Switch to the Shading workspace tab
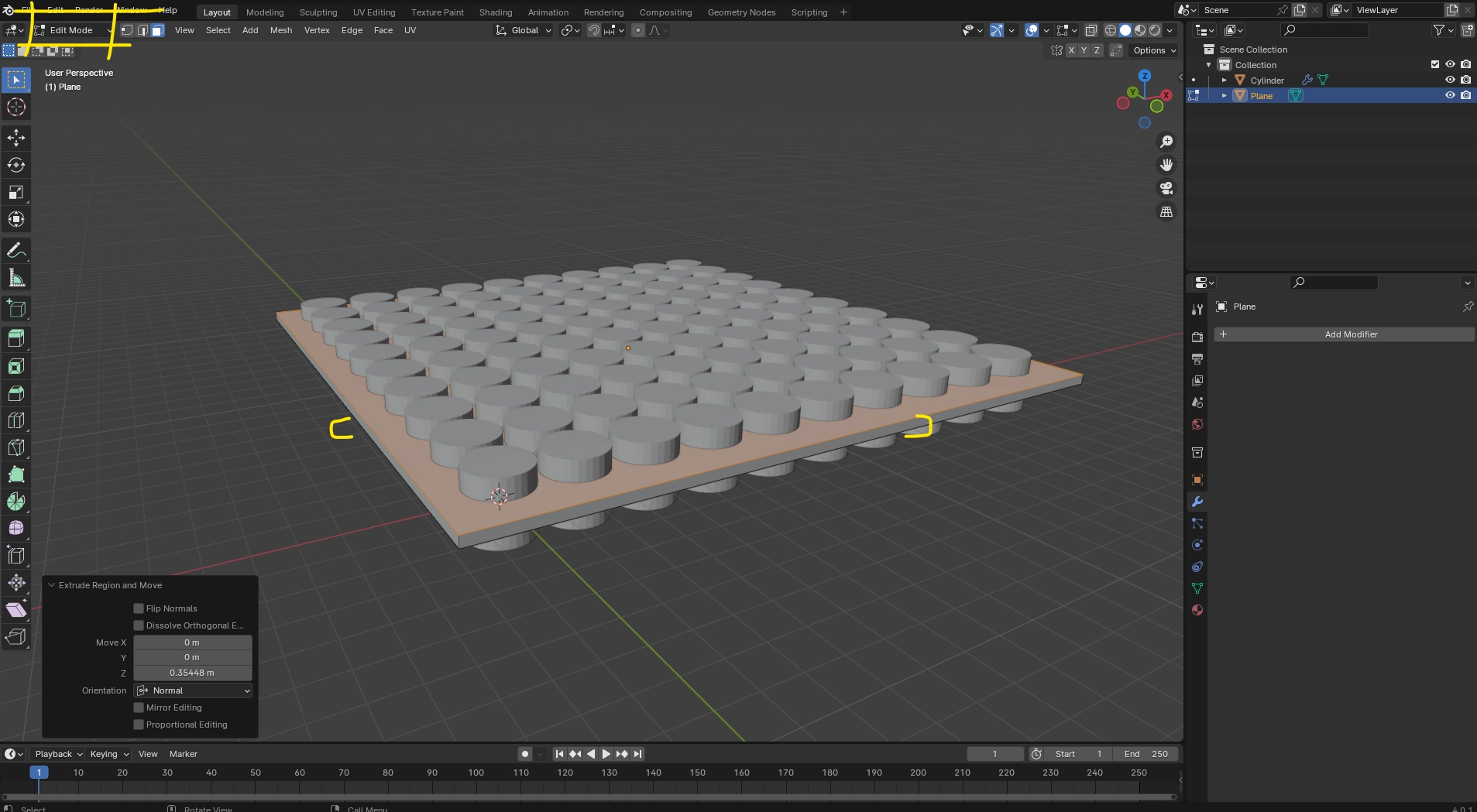The height and width of the screenshot is (812, 1477). (x=495, y=12)
